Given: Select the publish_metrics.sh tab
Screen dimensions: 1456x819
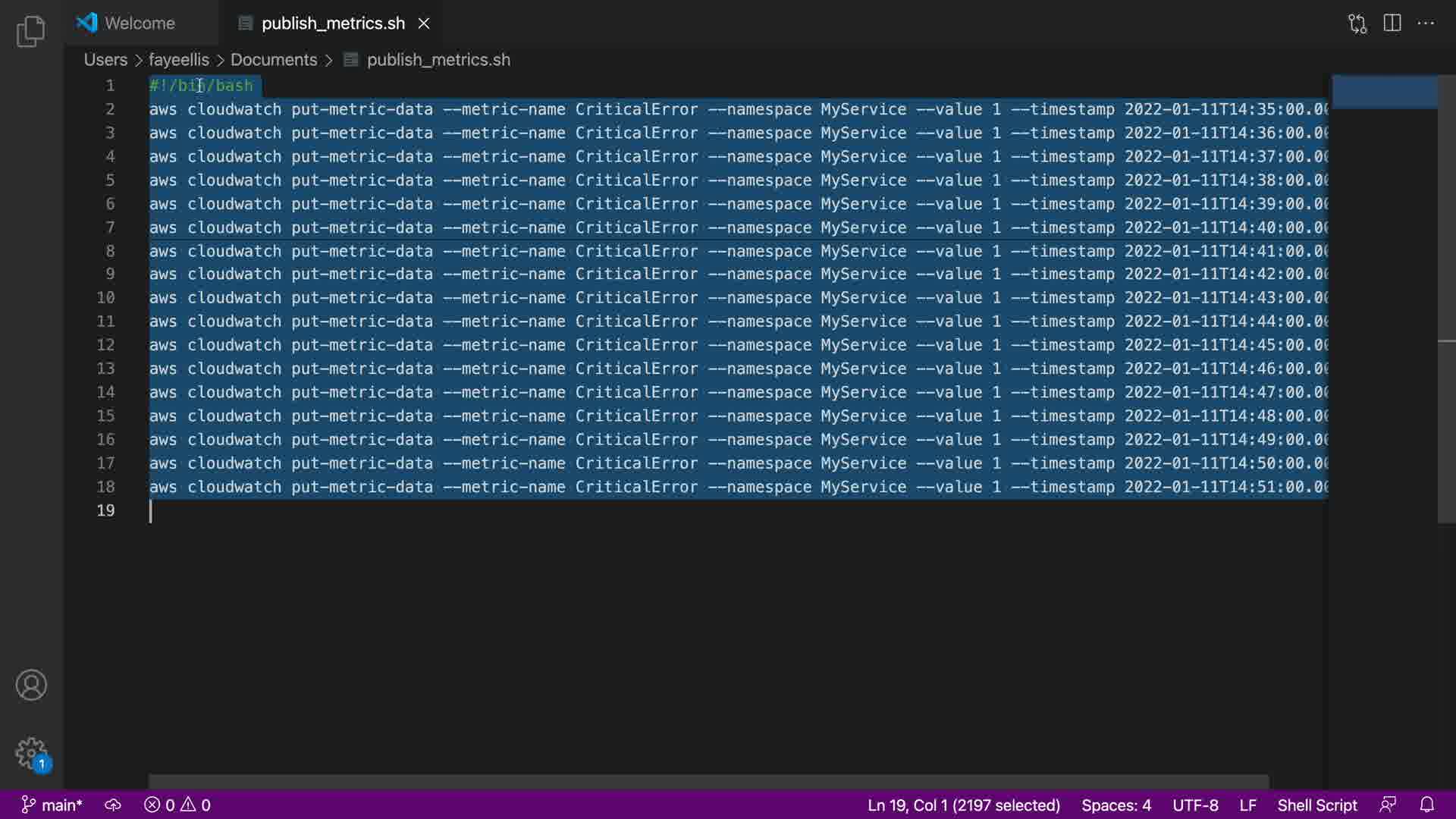Looking at the screenshot, I should coord(332,24).
